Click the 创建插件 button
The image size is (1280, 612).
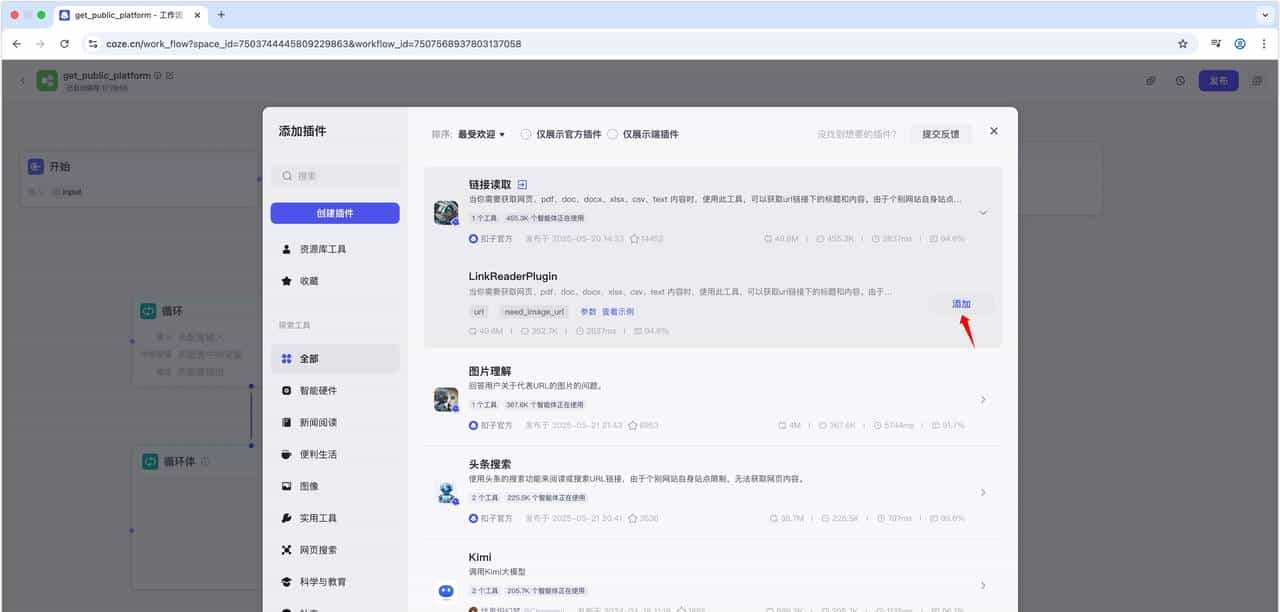point(333,213)
